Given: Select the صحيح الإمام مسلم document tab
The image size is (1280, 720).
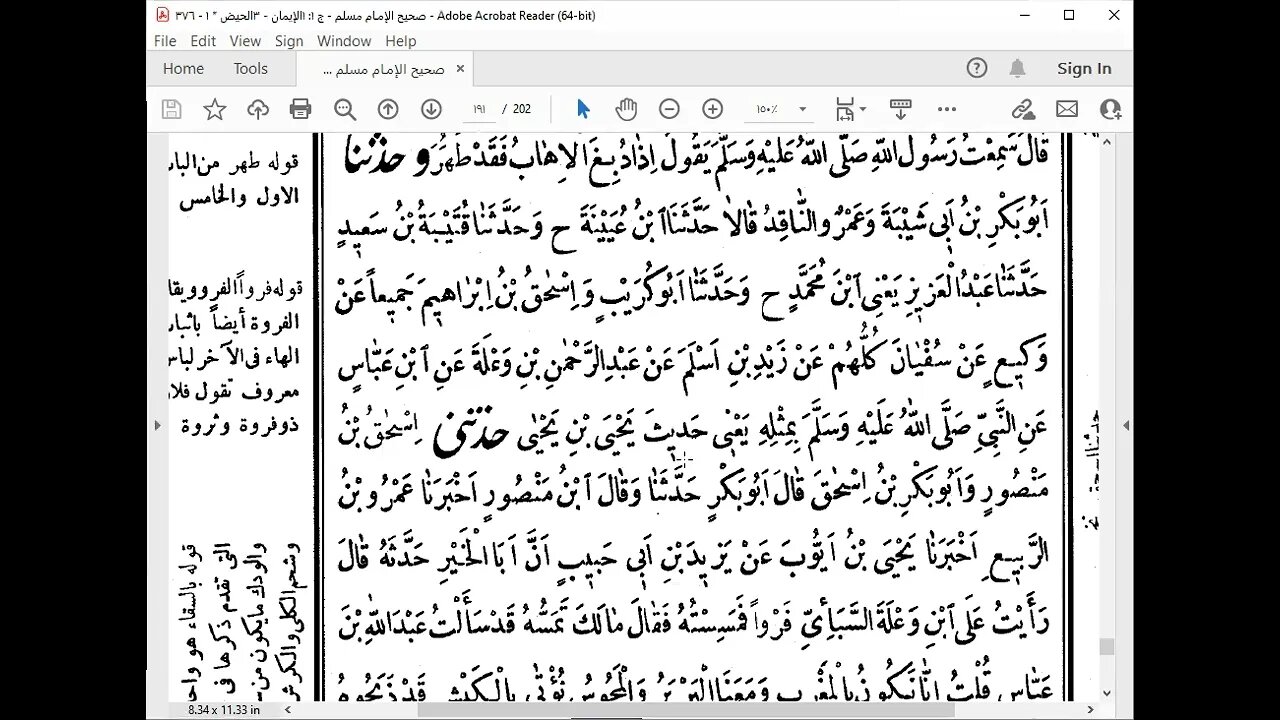Looking at the screenshot, I should (385, 69).
